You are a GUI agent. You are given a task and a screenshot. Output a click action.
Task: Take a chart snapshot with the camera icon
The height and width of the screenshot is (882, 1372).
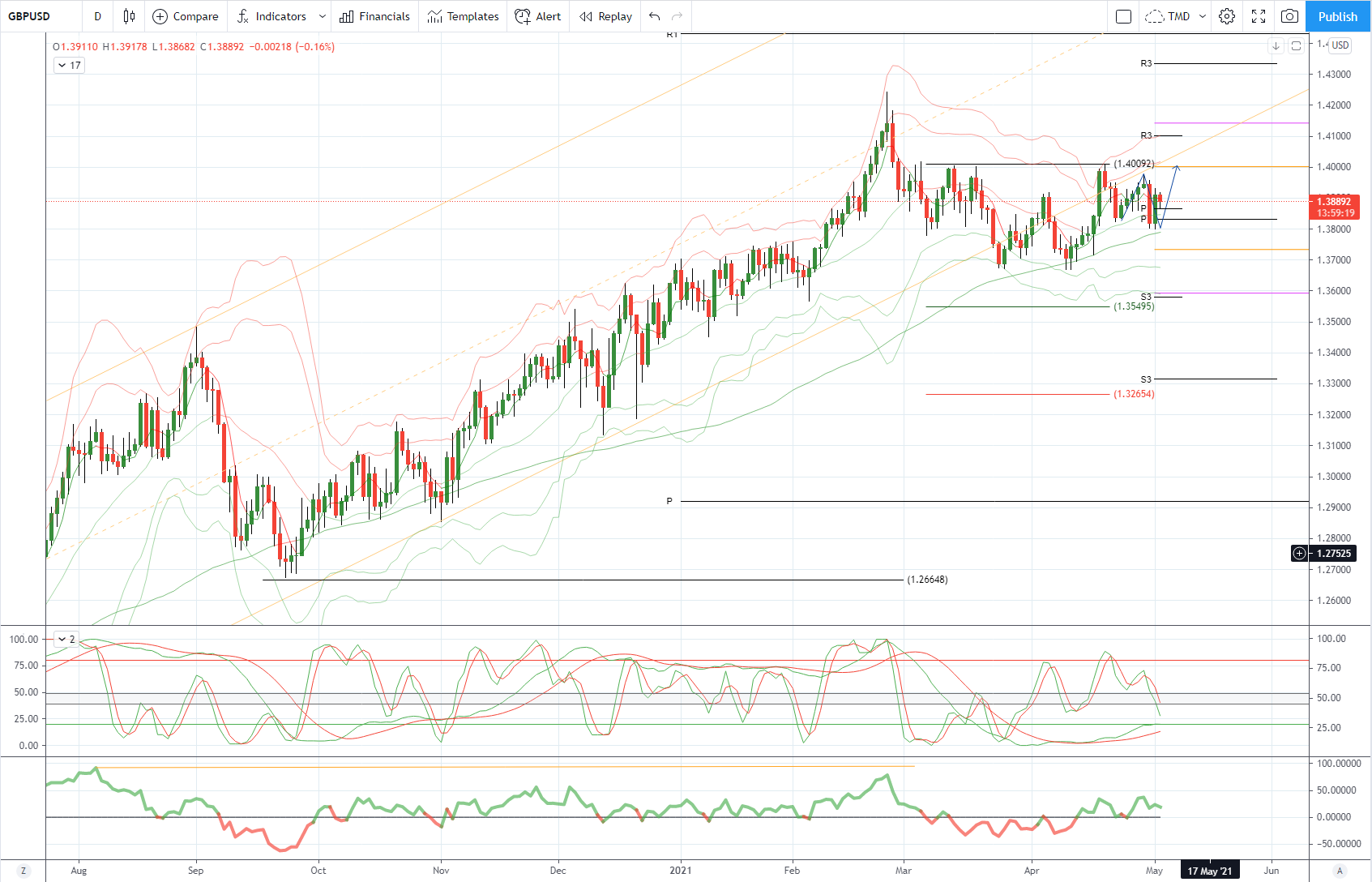[x=1289, y=16]
